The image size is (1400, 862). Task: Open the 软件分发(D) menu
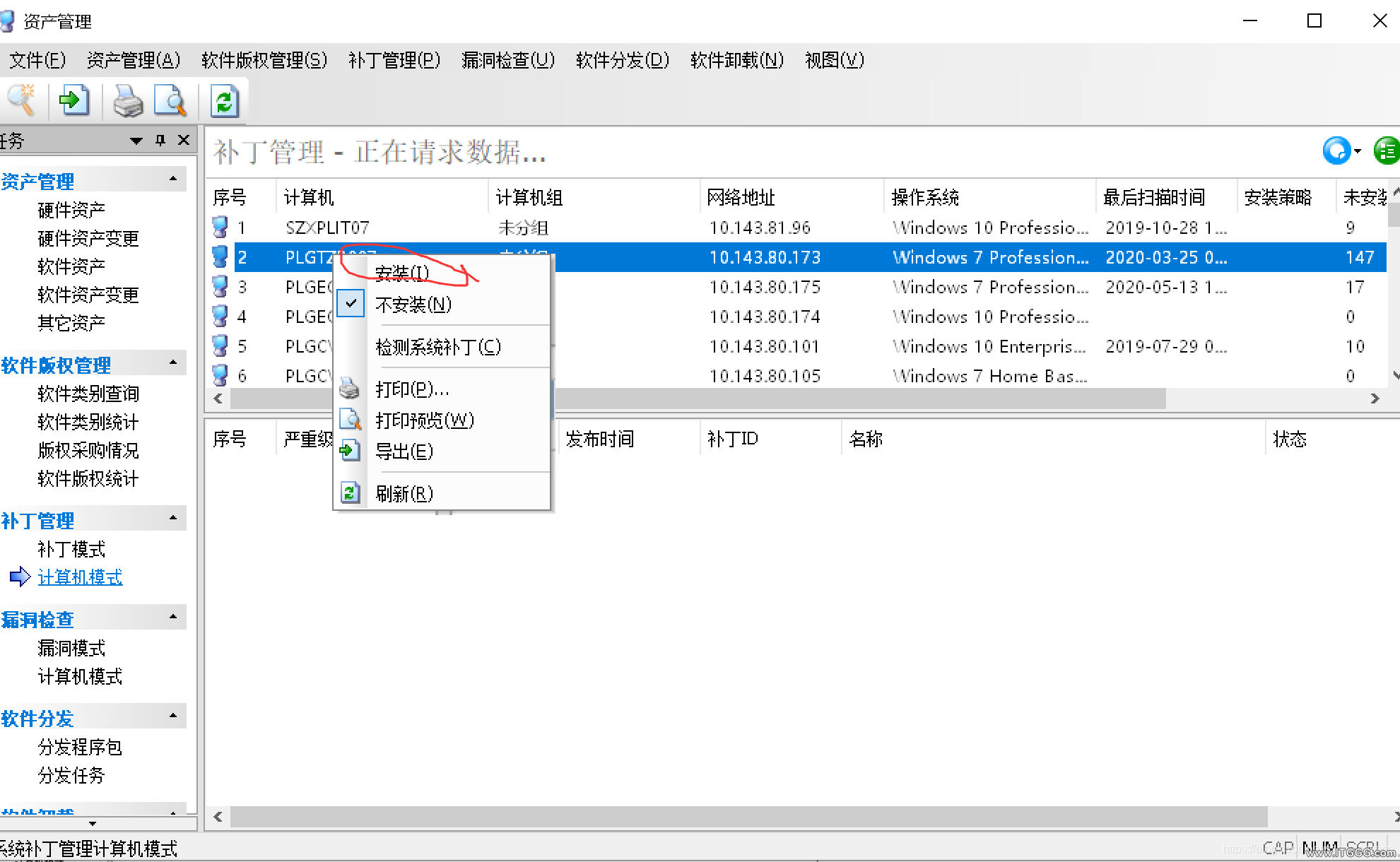623,60
